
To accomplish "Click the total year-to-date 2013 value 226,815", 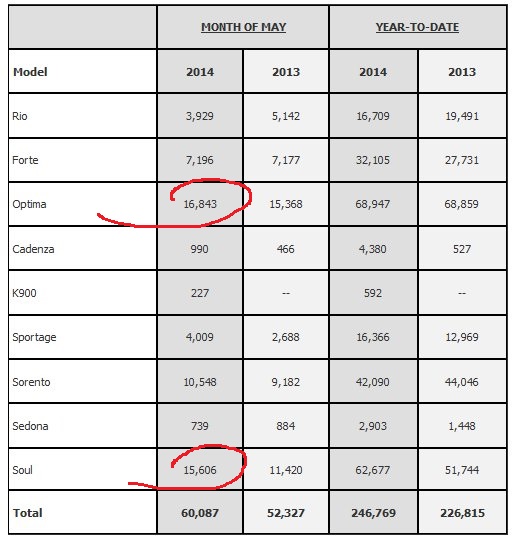I will click(462, 513).
